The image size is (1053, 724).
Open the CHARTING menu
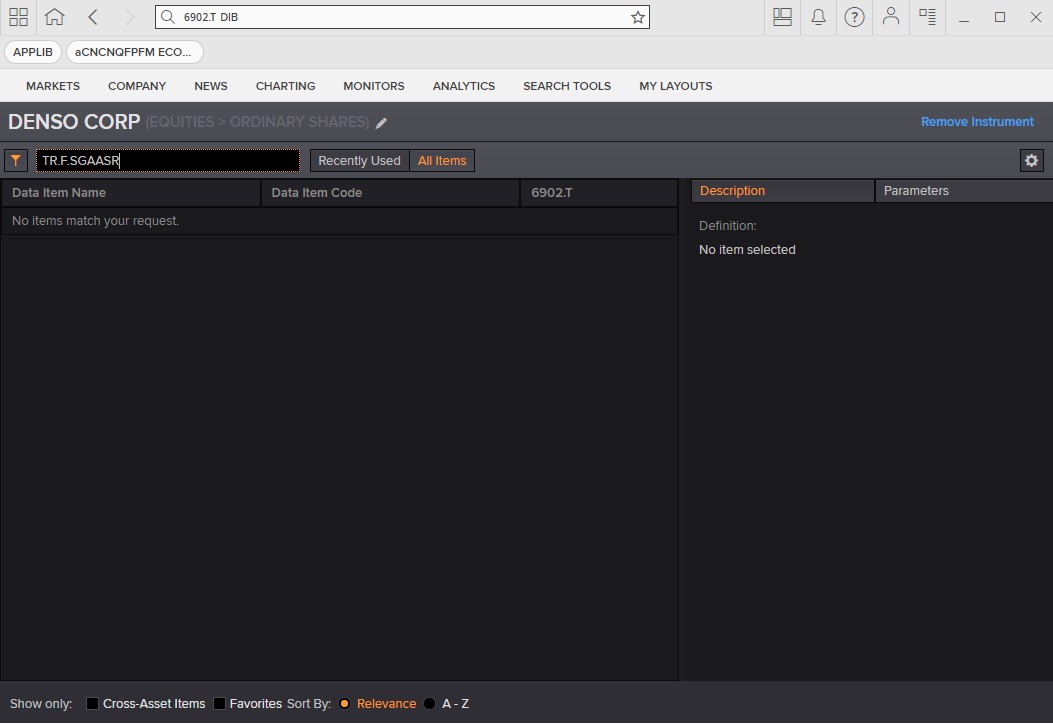[x=285, y=86]
